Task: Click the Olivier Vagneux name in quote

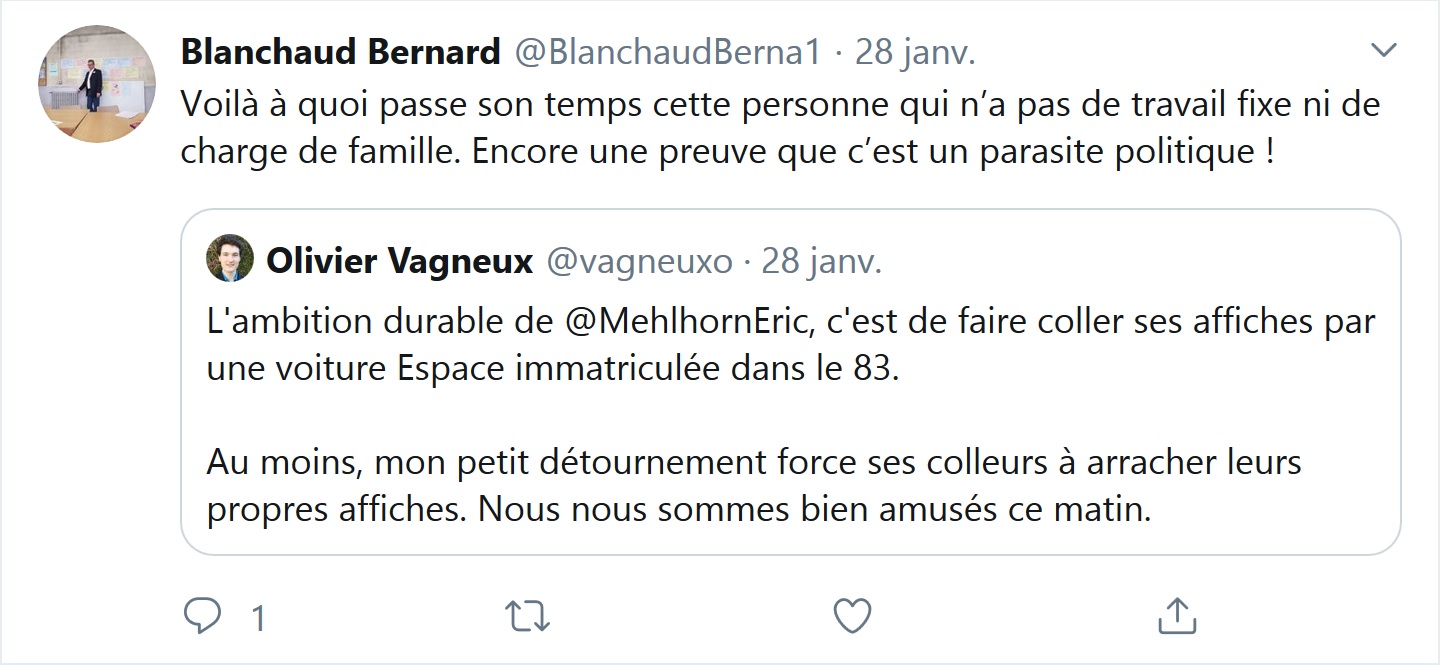Action: (x=399, y=262)
